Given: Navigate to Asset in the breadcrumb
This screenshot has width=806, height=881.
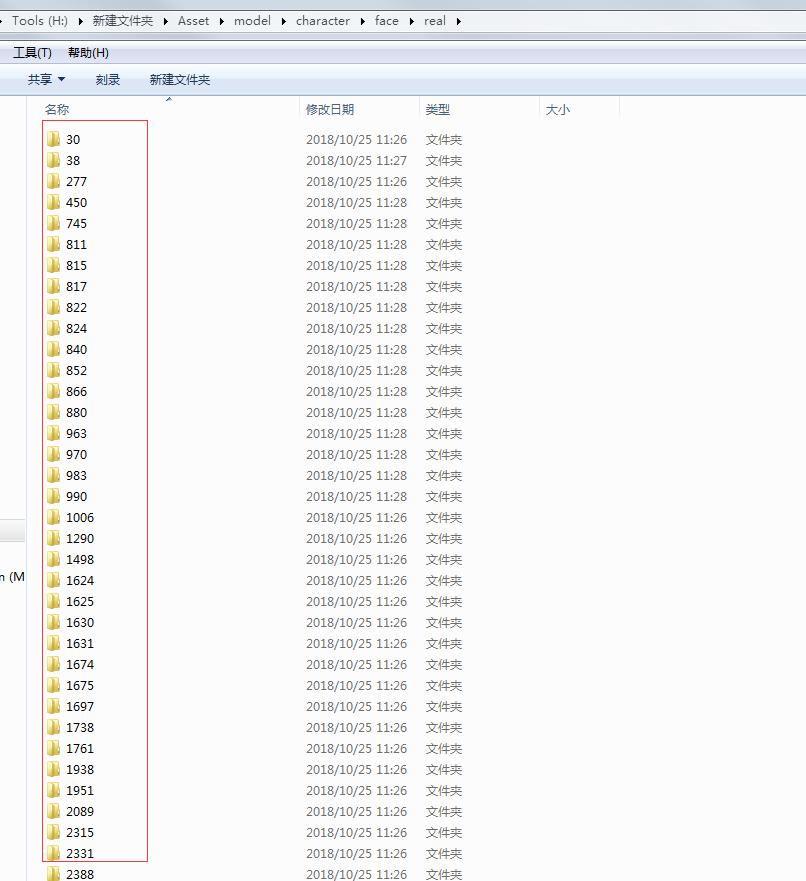Looking at the screenshot, I should 193,20.
